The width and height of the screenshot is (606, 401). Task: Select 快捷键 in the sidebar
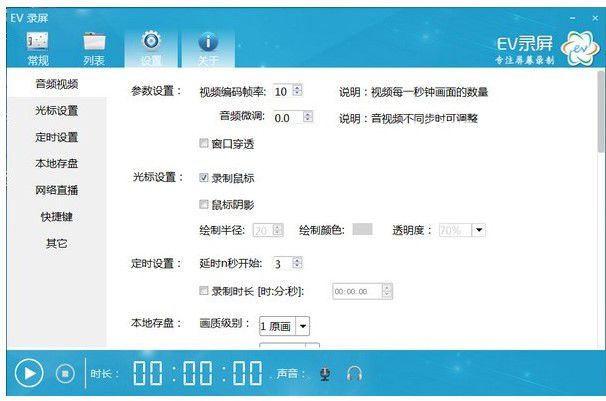[x=57, y=217]
